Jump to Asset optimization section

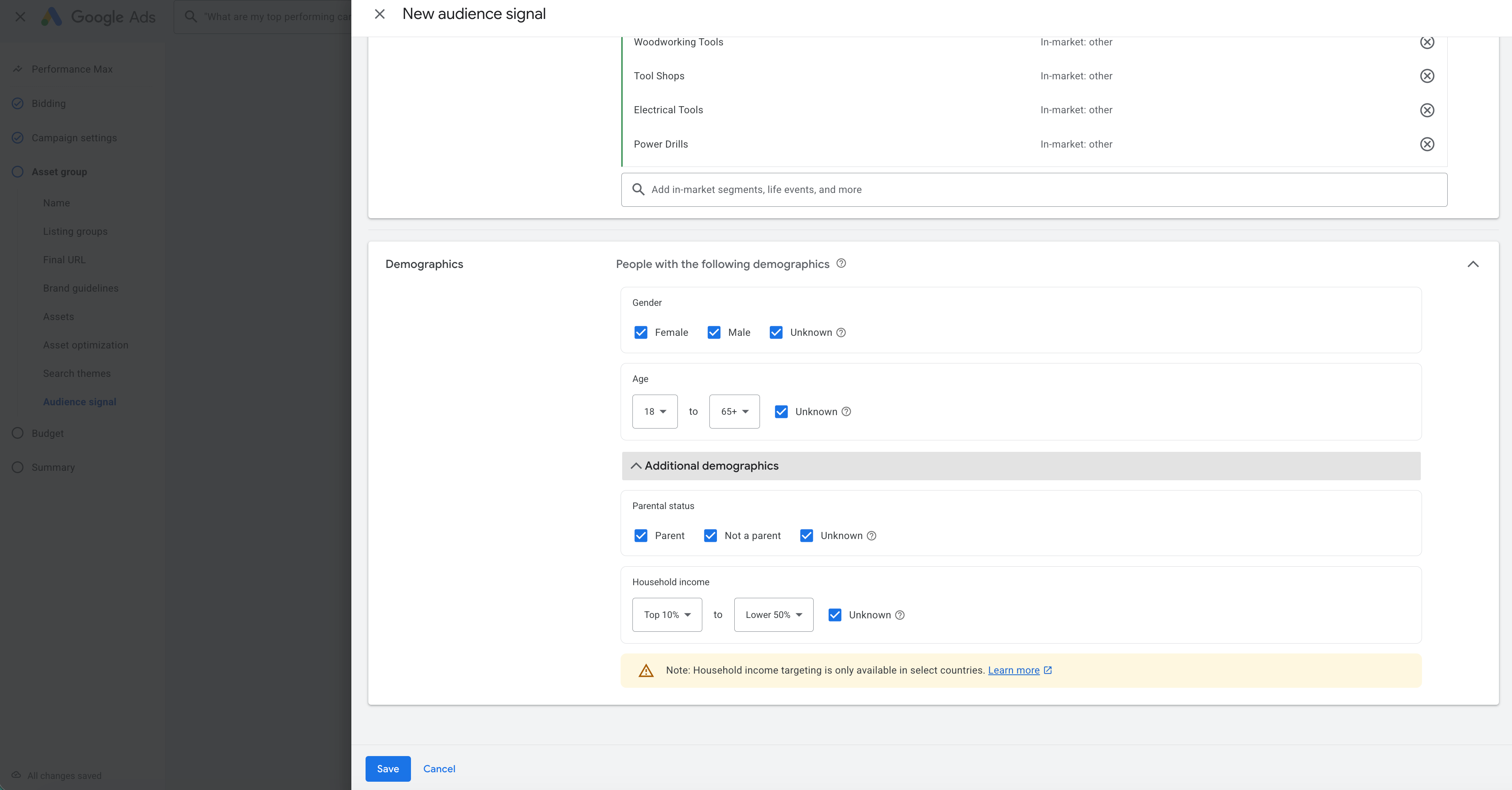(x=86, y=345)
